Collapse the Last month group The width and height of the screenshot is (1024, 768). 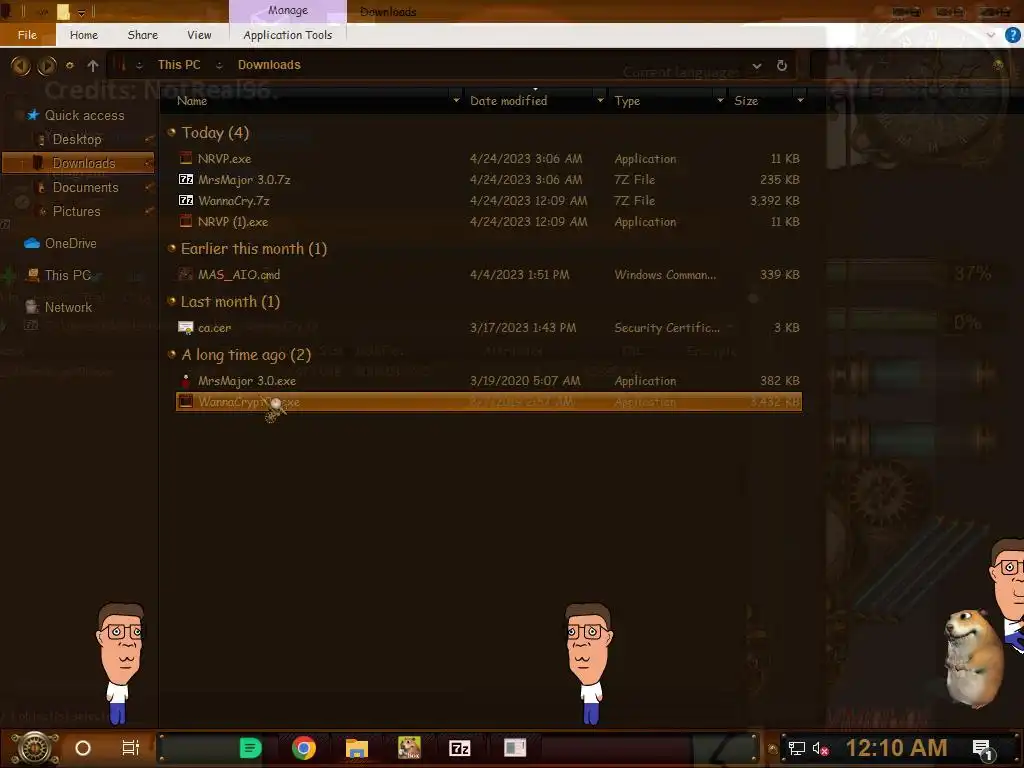click(x=172, y=301)
